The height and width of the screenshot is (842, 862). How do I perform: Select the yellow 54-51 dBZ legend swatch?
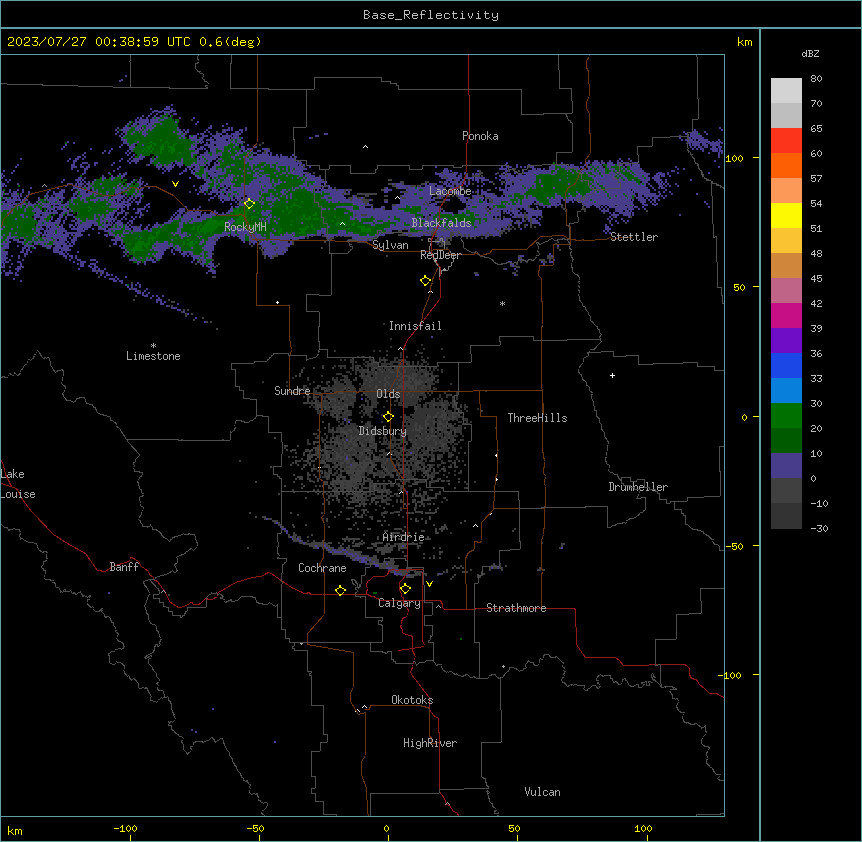pyautogui.click(x=786, y=215)
